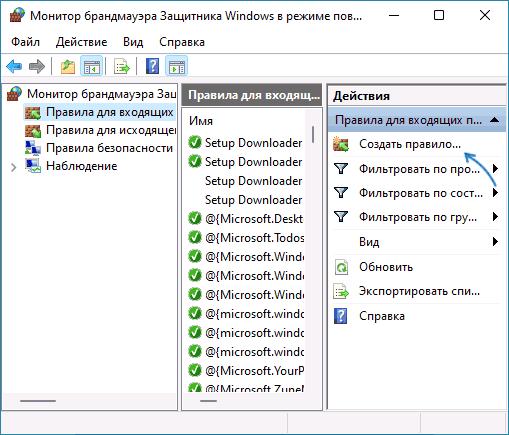
Task: Click the export list toolbar icon
Action: 122,66
